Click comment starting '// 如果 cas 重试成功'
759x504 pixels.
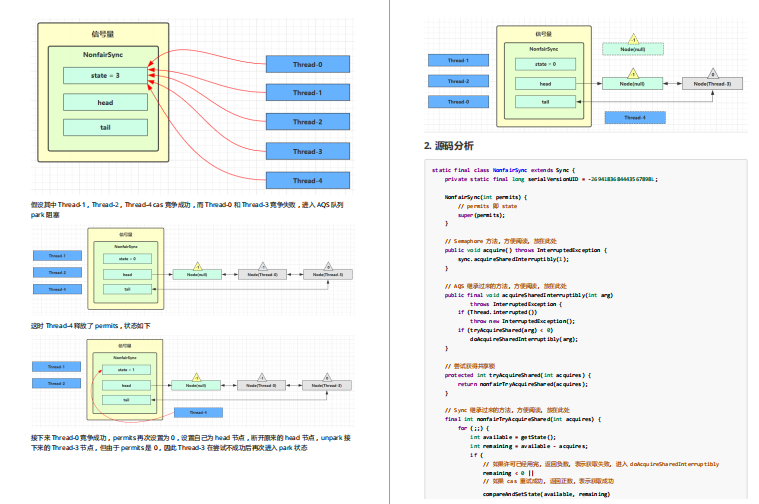(548, 482)
